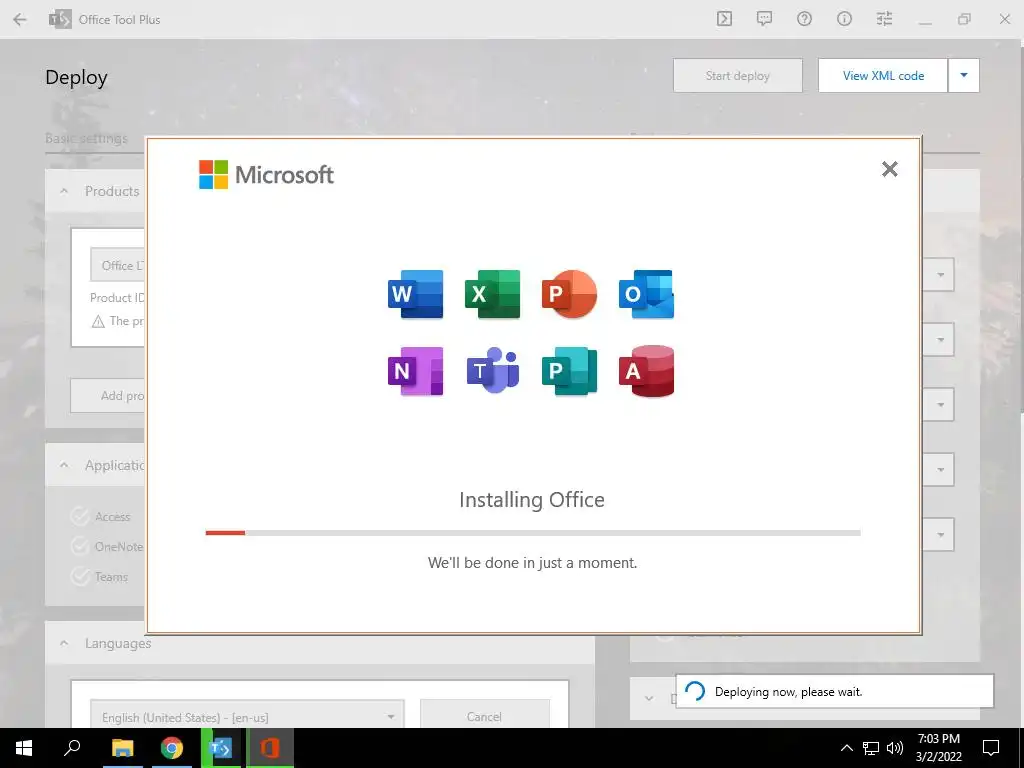Click the Excel icon in installer
The image size is (1024, 768).
point(492,294)
